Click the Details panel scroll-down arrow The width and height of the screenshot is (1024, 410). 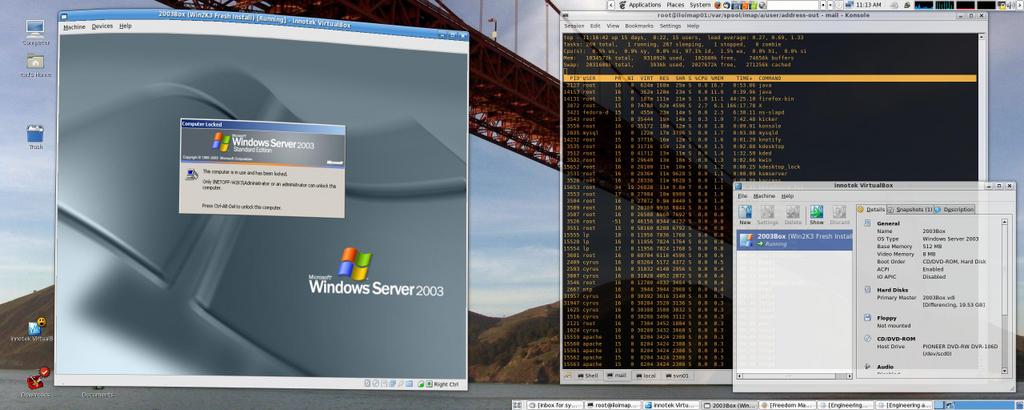(x=1004, y=370)
